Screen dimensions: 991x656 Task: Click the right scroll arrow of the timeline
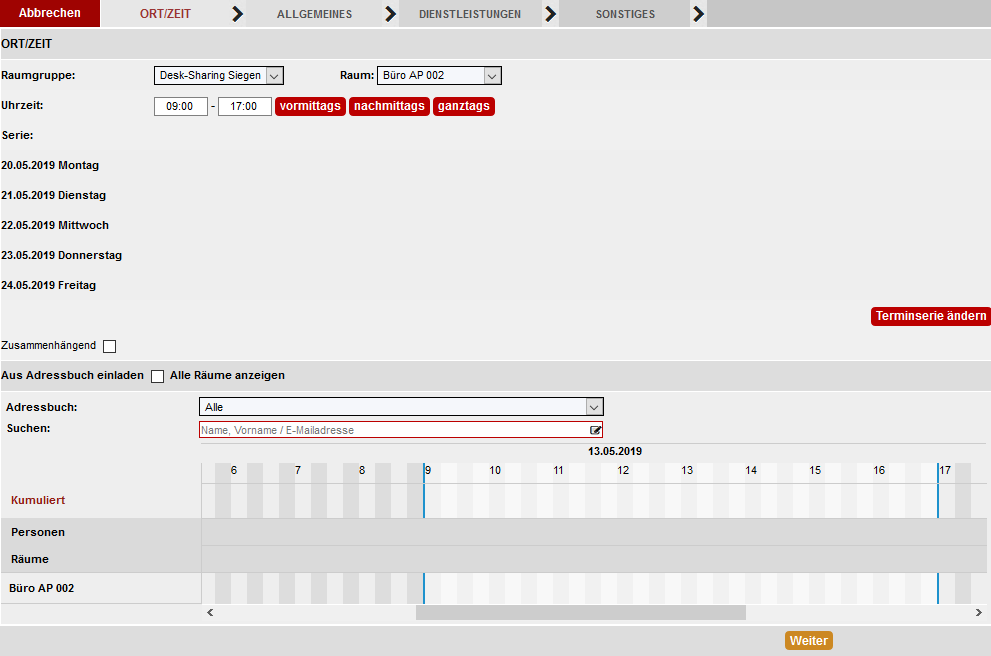click(x=978, y=612)
